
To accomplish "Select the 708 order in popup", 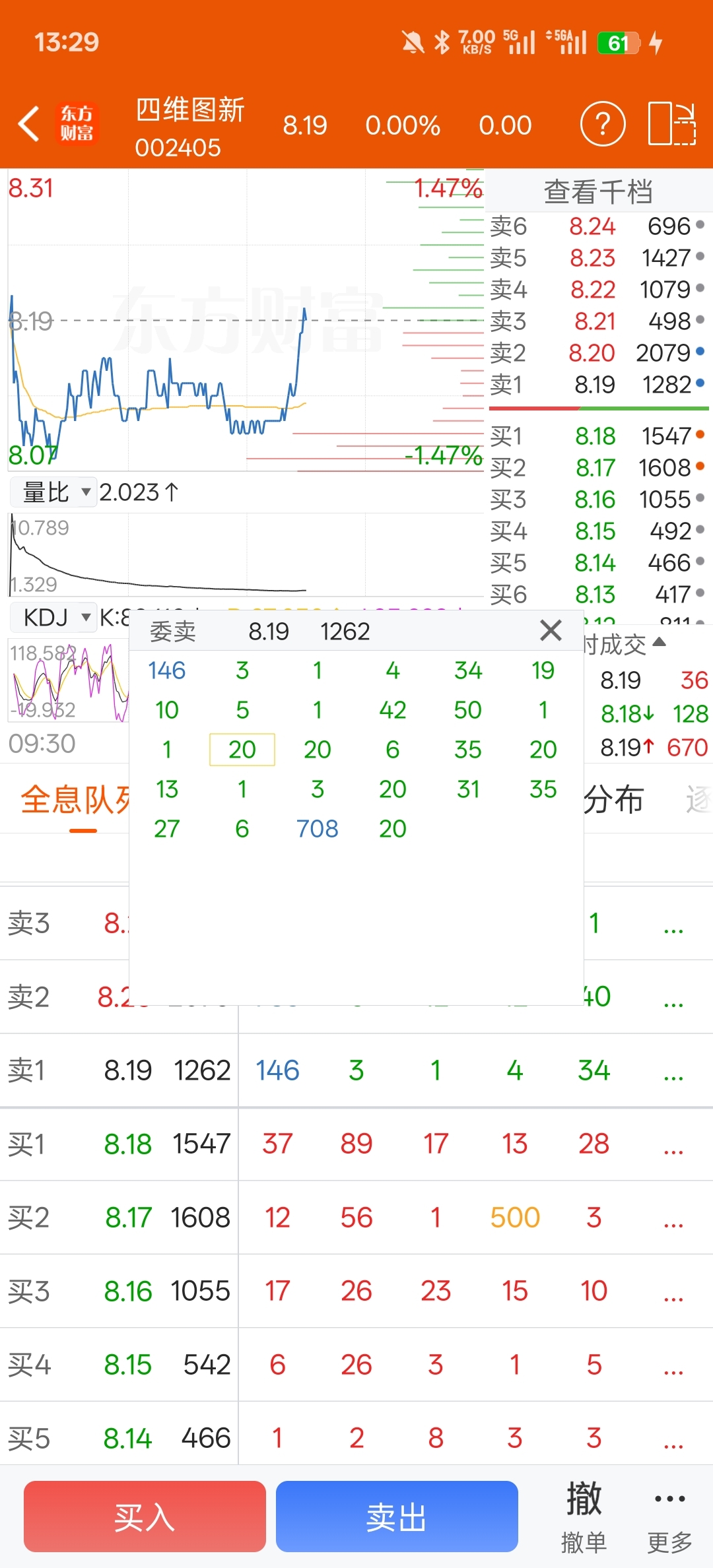I will (318, 829).
